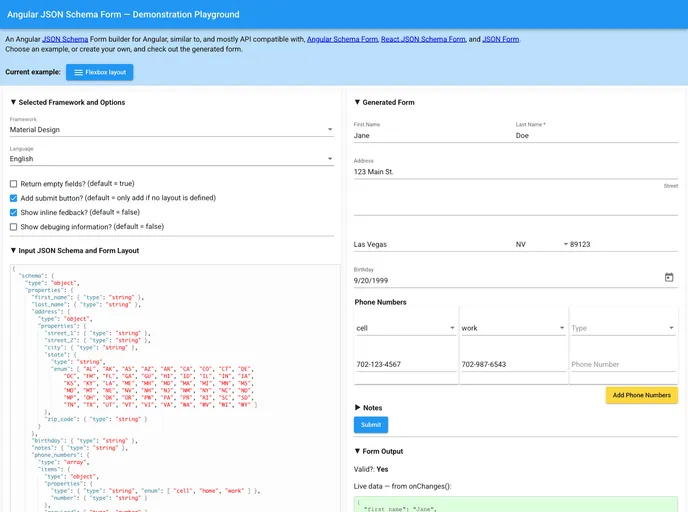Open the Angular Schema Form link
Screen dimensions: 688x512
pyautogui.click(x=342, y=39)
